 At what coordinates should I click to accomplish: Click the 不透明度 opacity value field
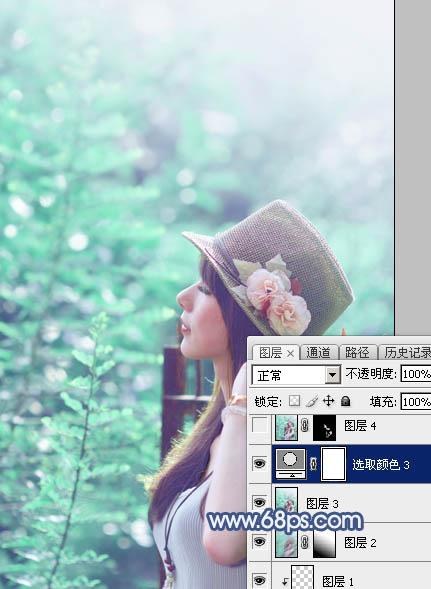(x=416, y=374)
